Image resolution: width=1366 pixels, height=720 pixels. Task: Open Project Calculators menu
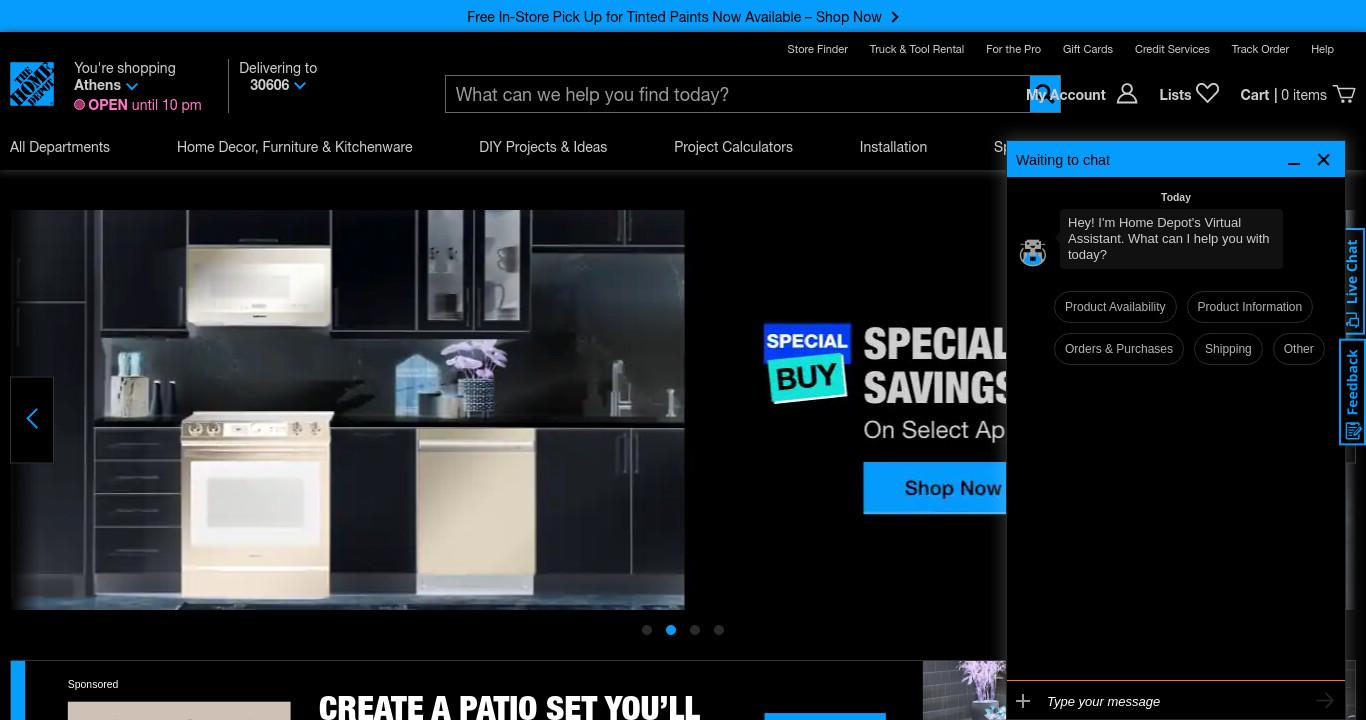733,147
